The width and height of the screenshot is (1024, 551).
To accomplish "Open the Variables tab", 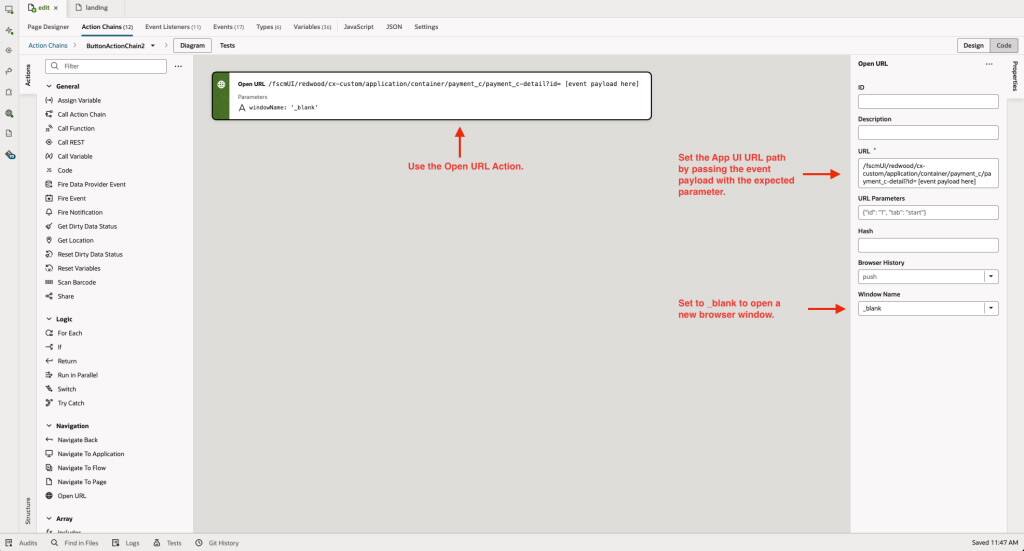I will pos(312,27).
